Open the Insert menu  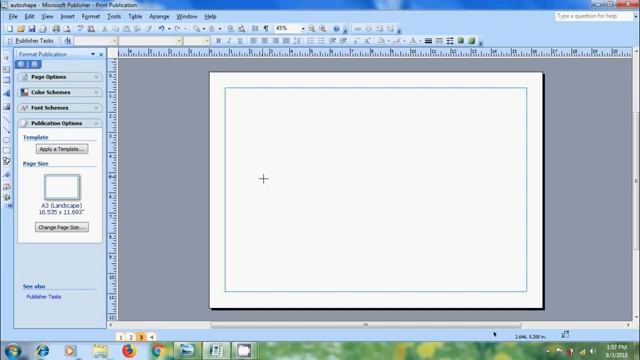[67, 17]
